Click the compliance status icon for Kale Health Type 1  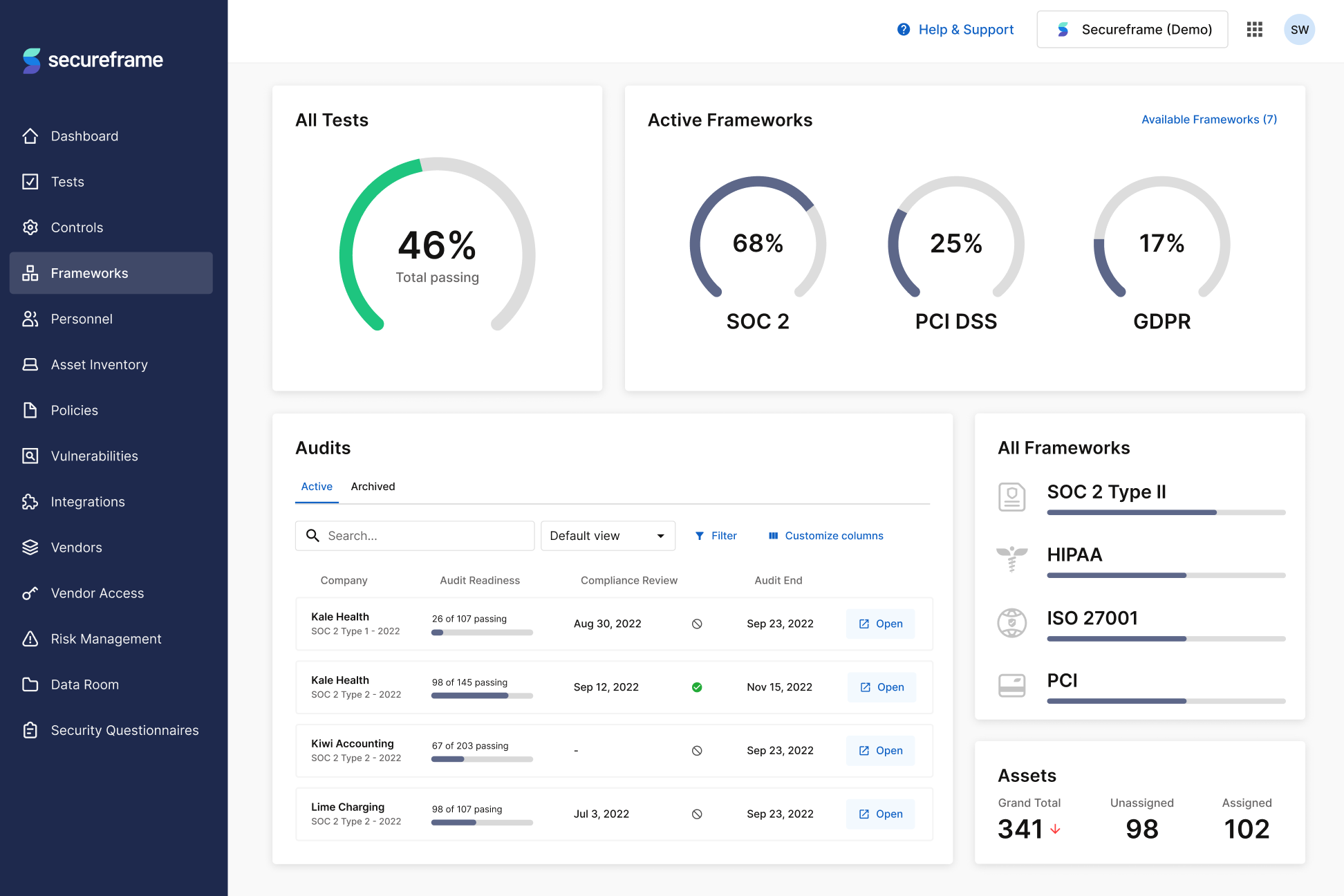point(697,624)
